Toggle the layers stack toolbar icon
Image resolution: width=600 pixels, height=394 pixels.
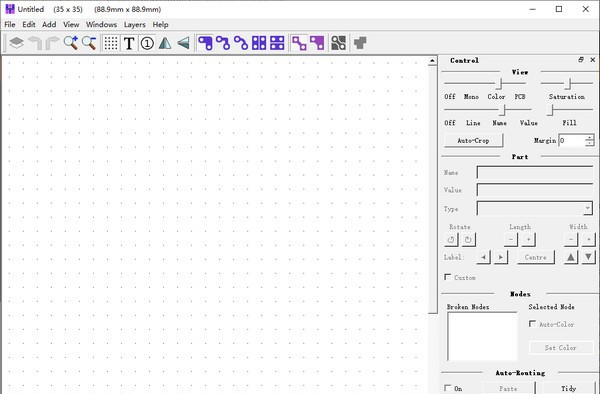tap(16, 43)
